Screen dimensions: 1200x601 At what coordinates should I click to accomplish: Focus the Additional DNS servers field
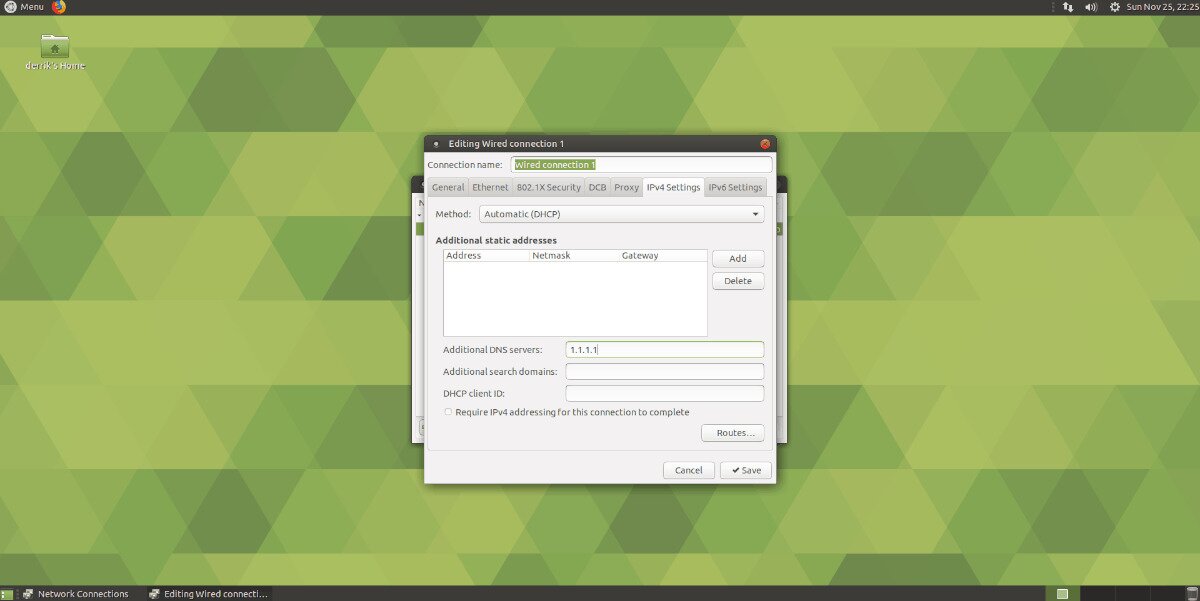pyautogui.click(x=665, y=350)
